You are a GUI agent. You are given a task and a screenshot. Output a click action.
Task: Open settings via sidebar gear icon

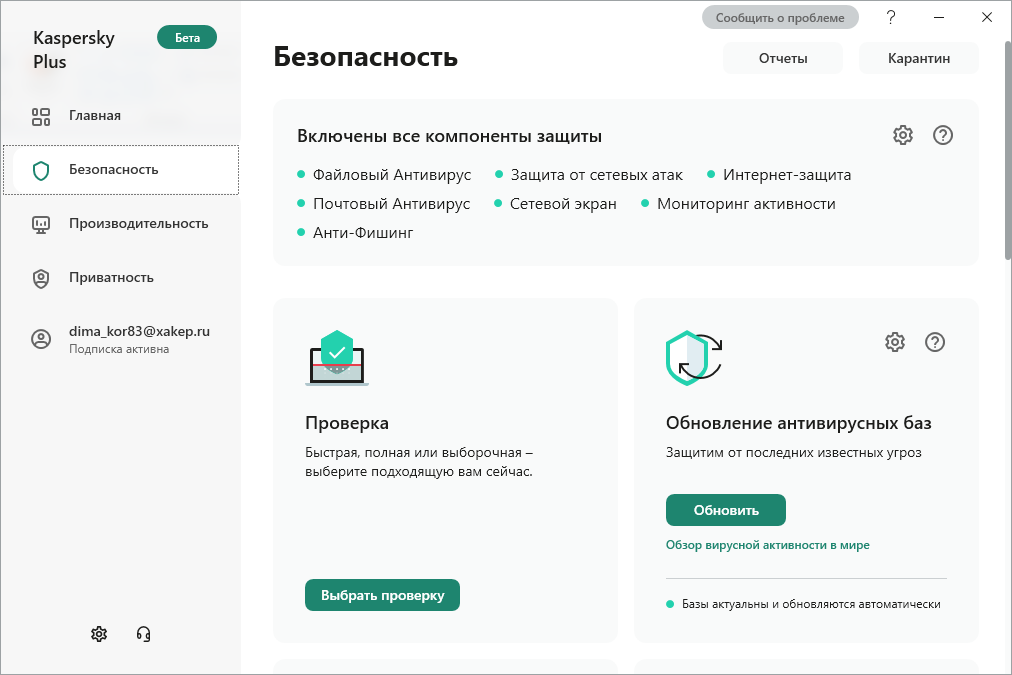point(99,634)
